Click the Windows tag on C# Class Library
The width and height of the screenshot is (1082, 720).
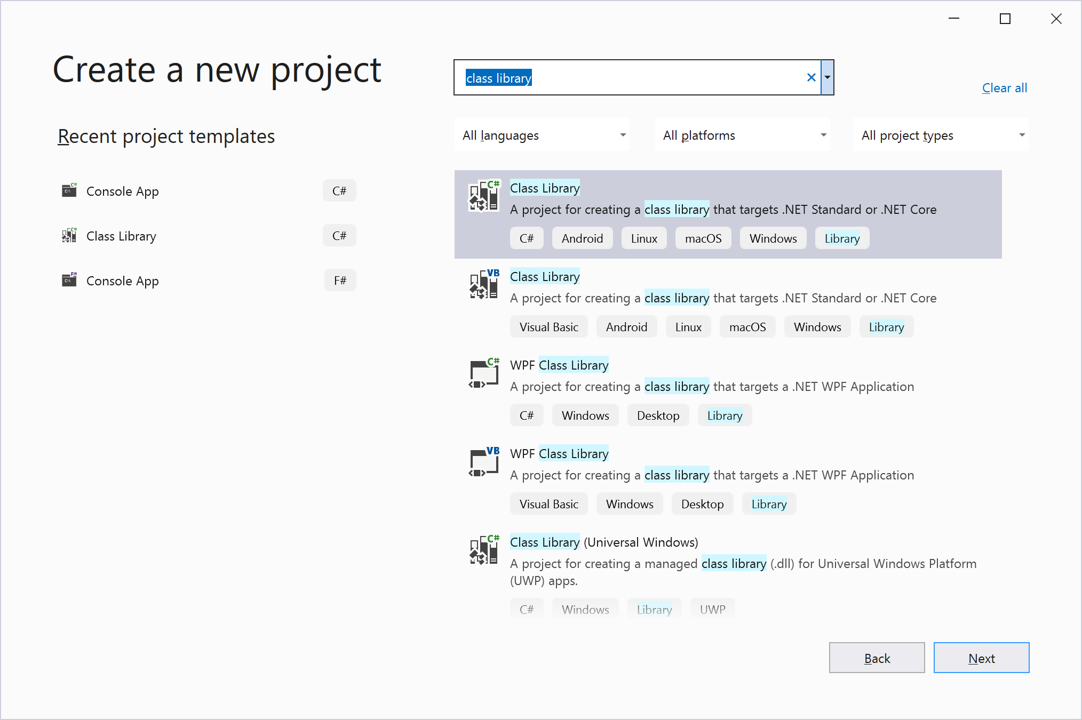(x=773, y=238)
